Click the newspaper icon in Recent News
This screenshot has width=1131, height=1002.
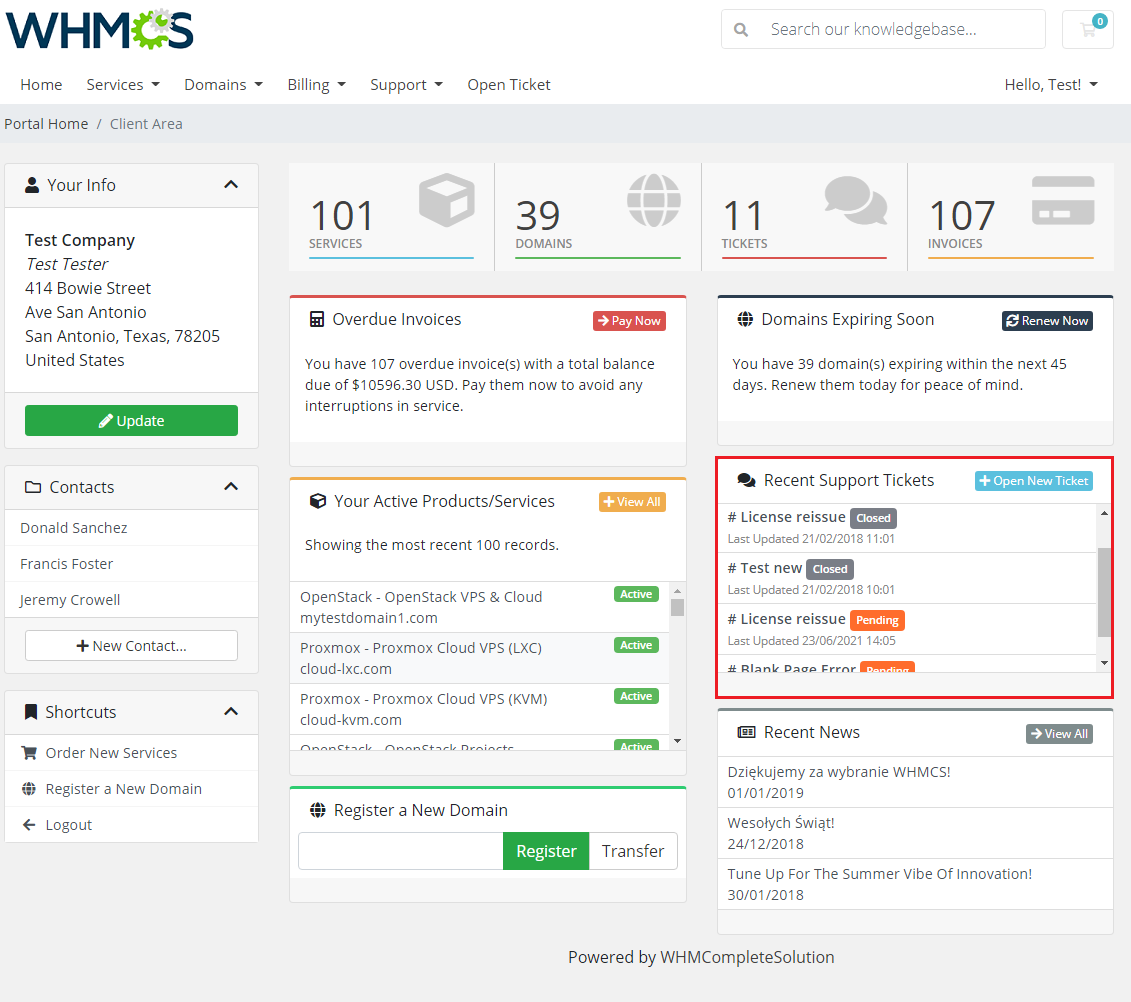coord(747,732)
